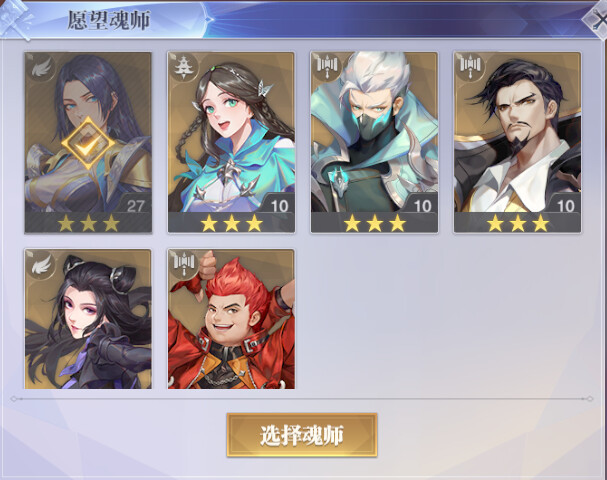Uncheck the golden checkmark on selected card

click(x=88, y=143)
